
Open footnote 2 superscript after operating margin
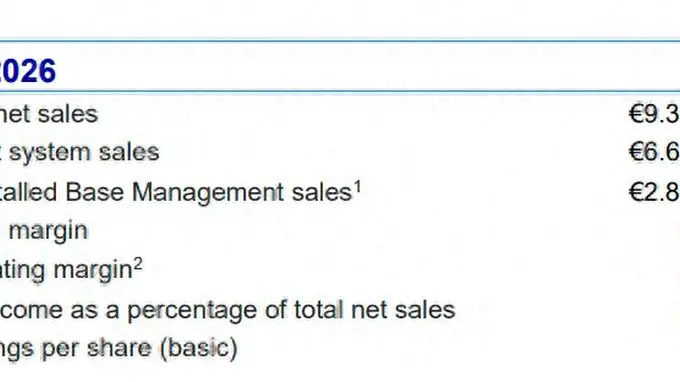click(x=137, y=264)
